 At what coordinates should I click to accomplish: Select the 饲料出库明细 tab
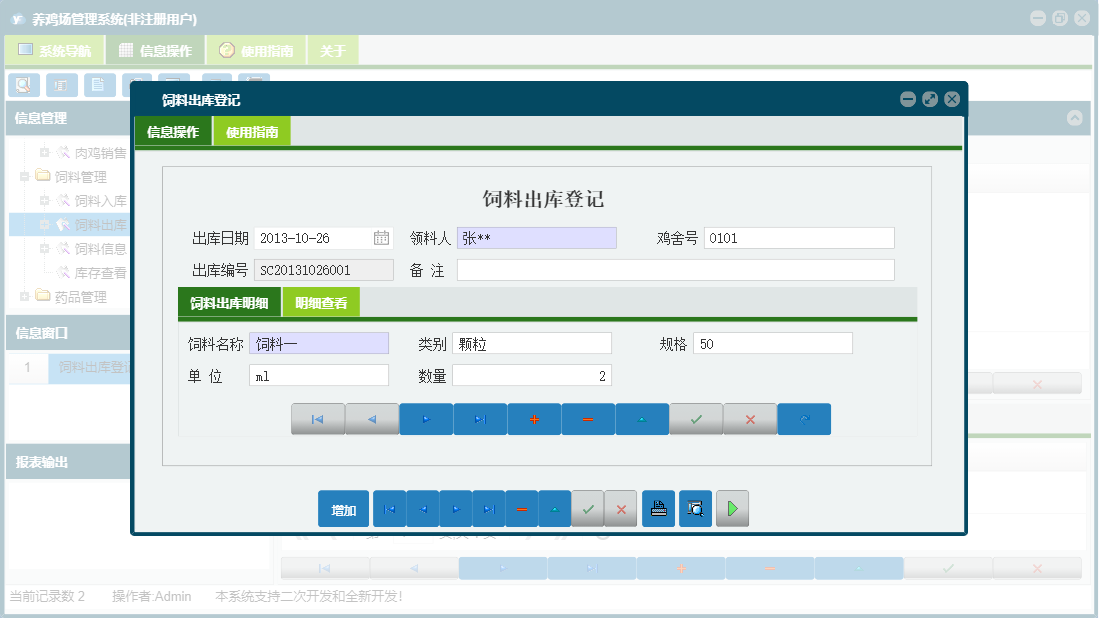(229, 303)
